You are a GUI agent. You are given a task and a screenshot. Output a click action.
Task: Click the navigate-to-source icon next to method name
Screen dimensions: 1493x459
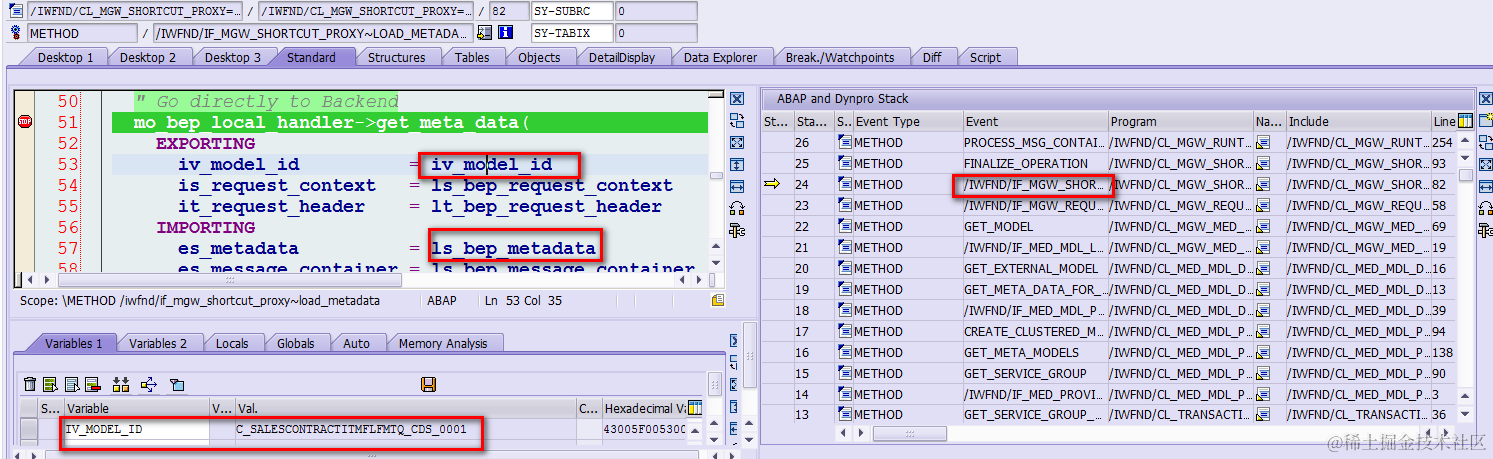pyautogui.click(x=484, y=33)
